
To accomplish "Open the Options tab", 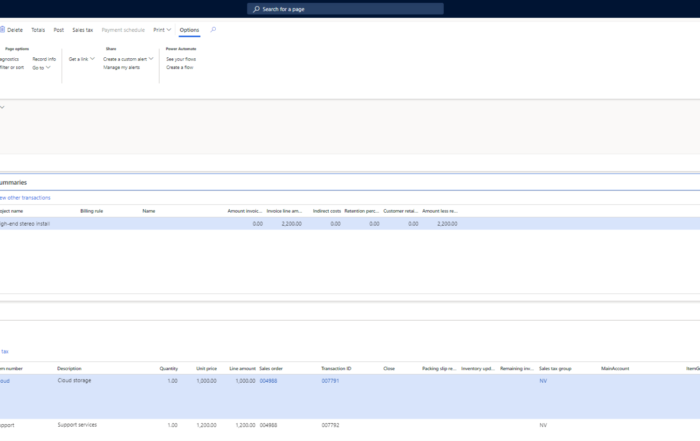I will 189,30.
